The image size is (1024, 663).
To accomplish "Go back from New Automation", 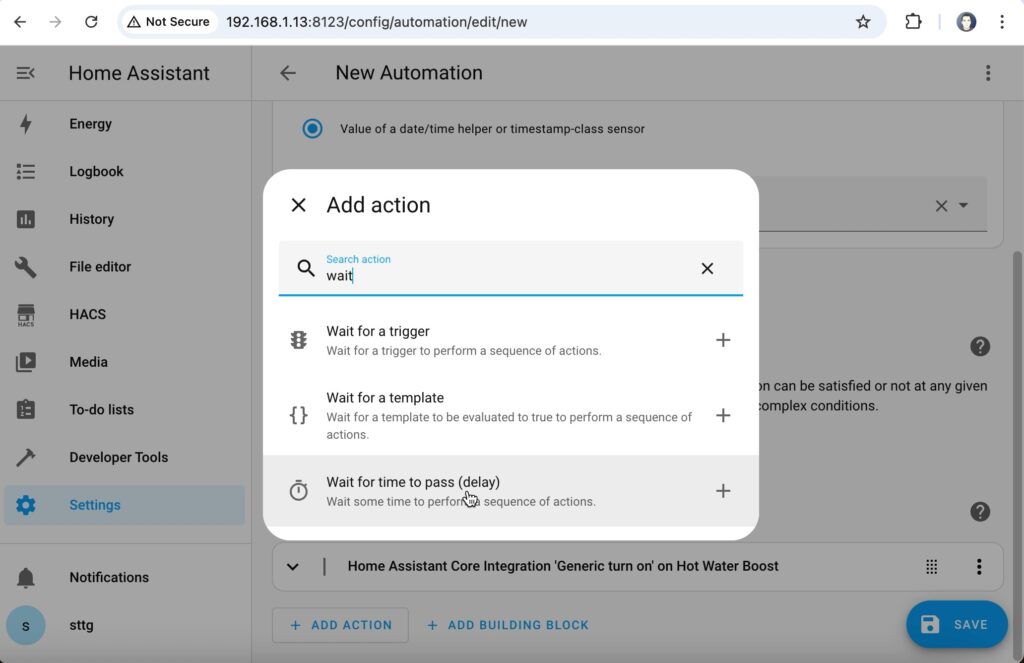I will [x=288, y=73].
